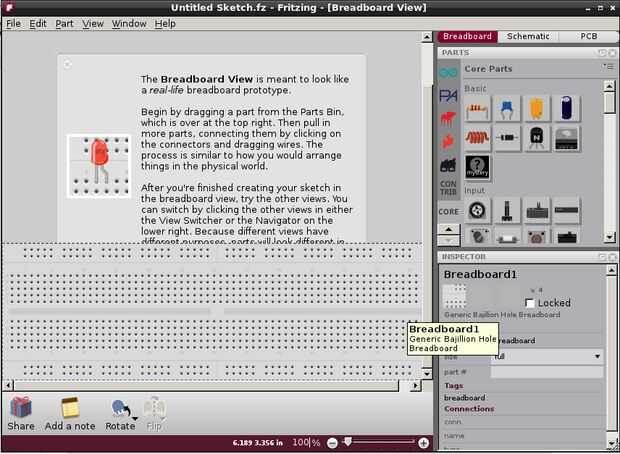The image size is (620, 454).
Task: Select the mystery part icon
Action: click(x=478, y=168)
